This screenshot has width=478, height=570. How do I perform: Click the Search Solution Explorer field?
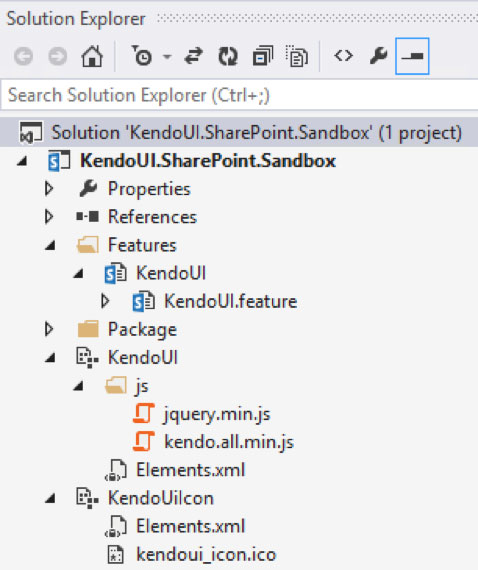tap(239, 95)
